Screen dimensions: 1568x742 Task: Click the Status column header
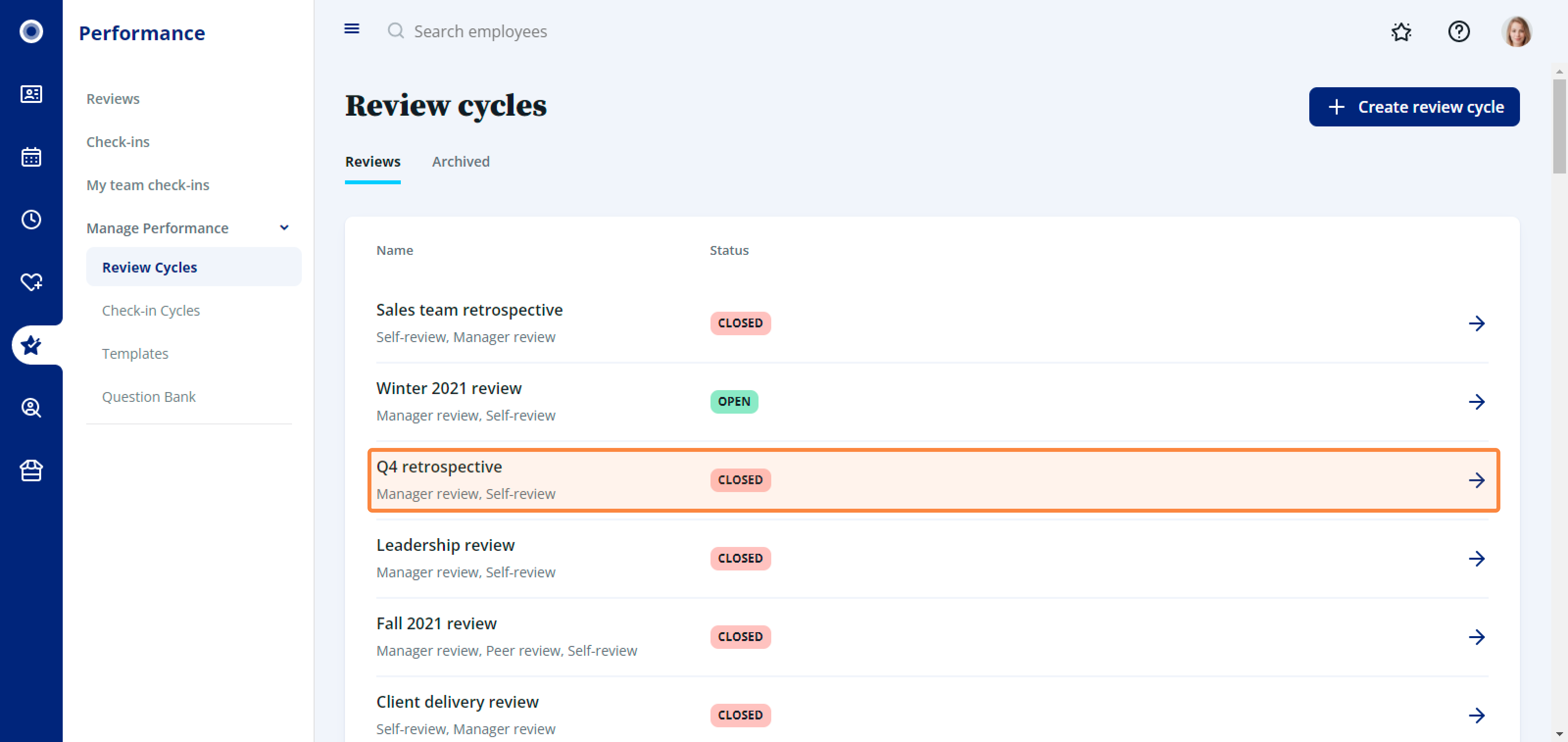click(x=729, y=250)
